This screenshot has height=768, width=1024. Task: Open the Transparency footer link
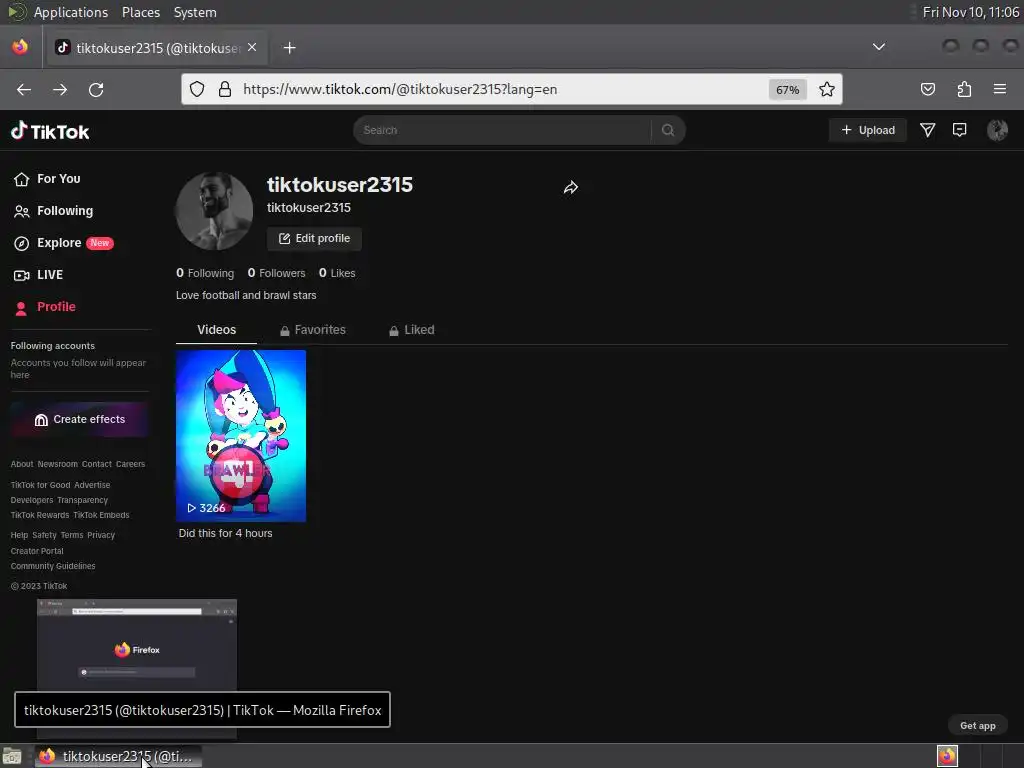pos(82,500)
